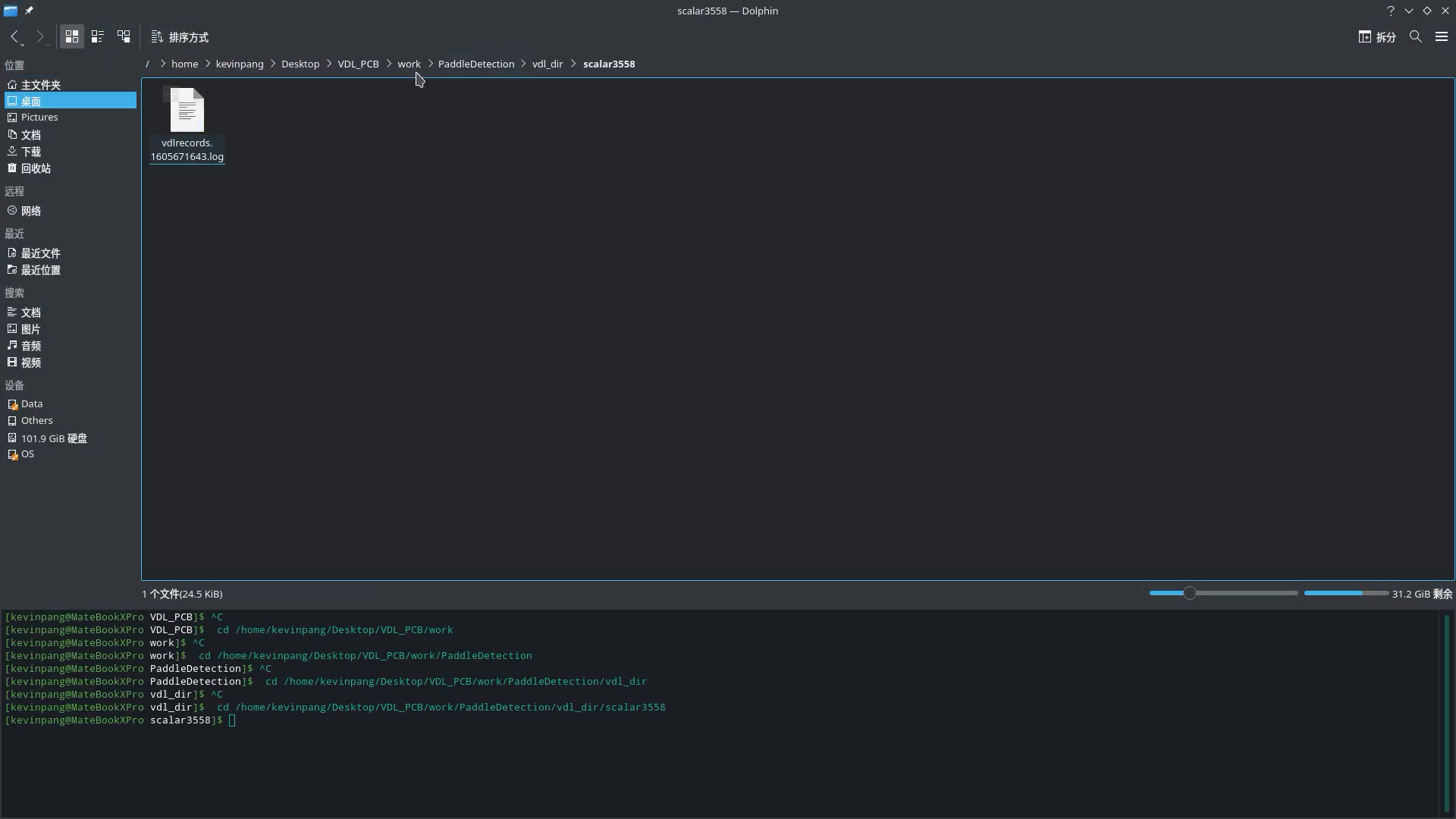This screenshot has height=819, width=1456.
Task: Go back to previous folder
Action: [14, 36]
